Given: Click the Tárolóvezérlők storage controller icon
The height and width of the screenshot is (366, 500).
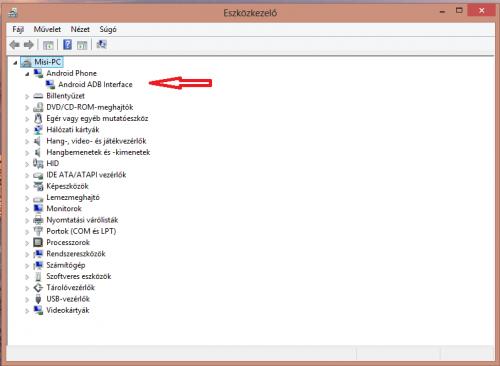Looking at the screenshot, I should pyautogui.click(x=38, y=288).
